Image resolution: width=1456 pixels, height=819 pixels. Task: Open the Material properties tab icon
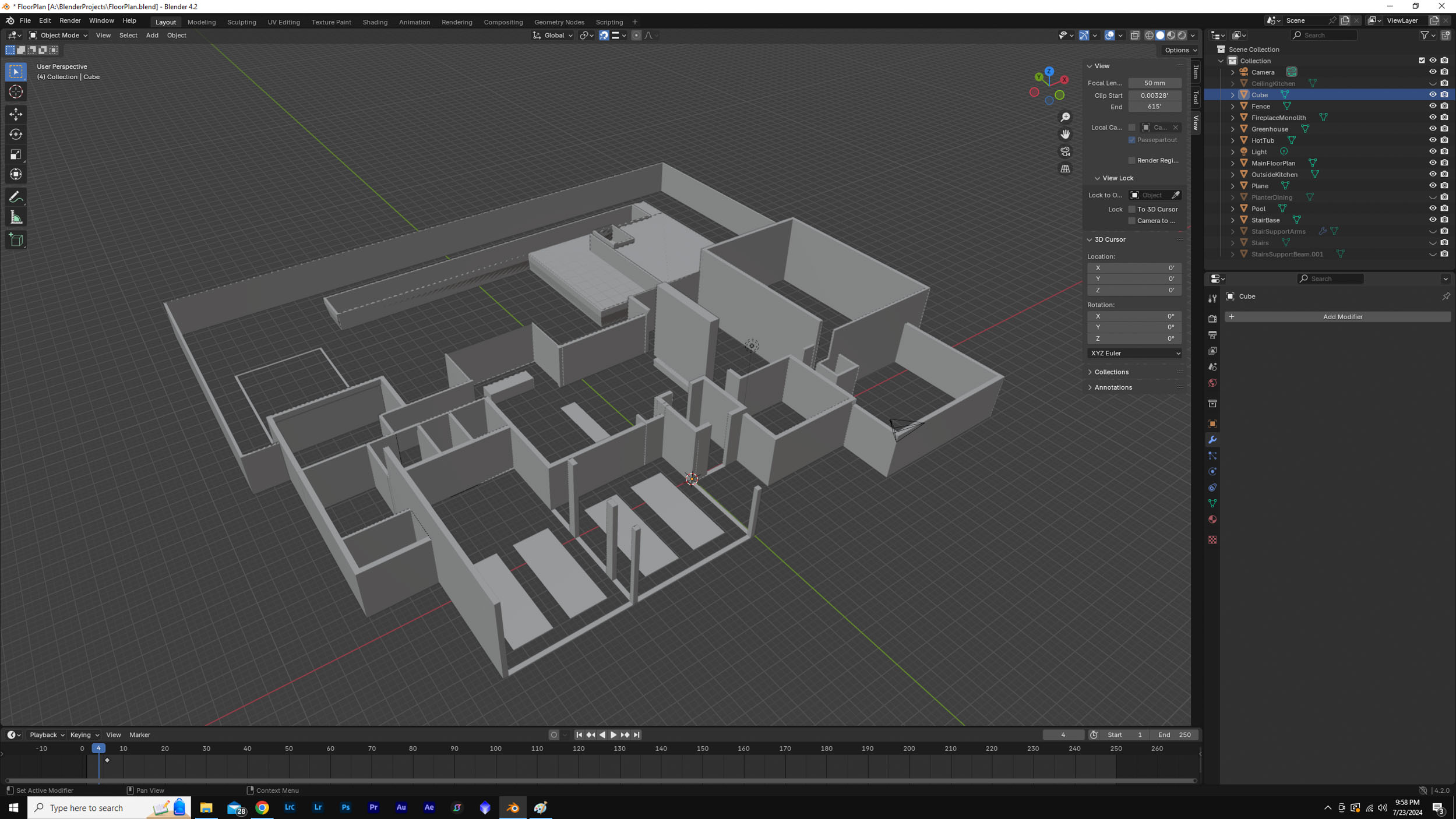click(1212, 520)
